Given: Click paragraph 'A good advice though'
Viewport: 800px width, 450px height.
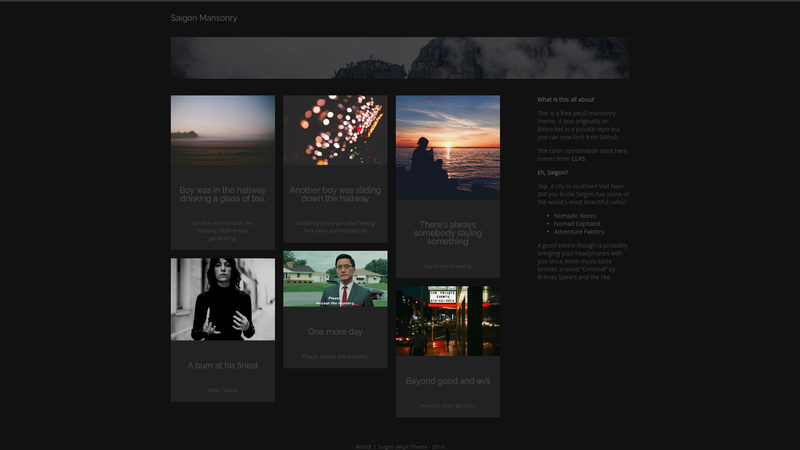Looking at the screenshot, I should 583,261.
